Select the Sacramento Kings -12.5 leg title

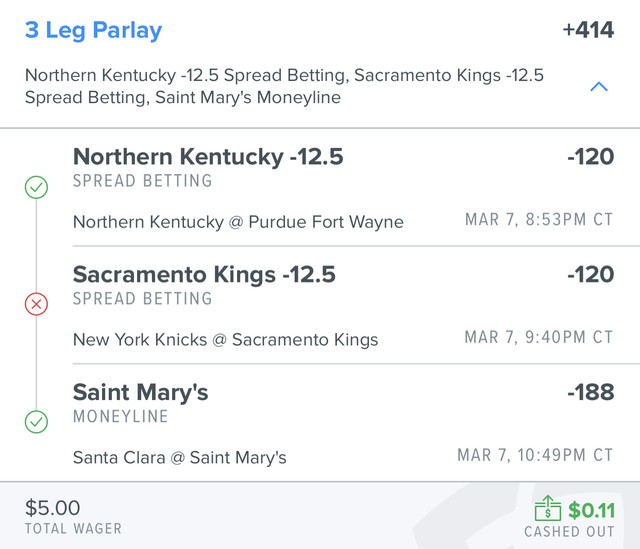(x=204, y=274)
